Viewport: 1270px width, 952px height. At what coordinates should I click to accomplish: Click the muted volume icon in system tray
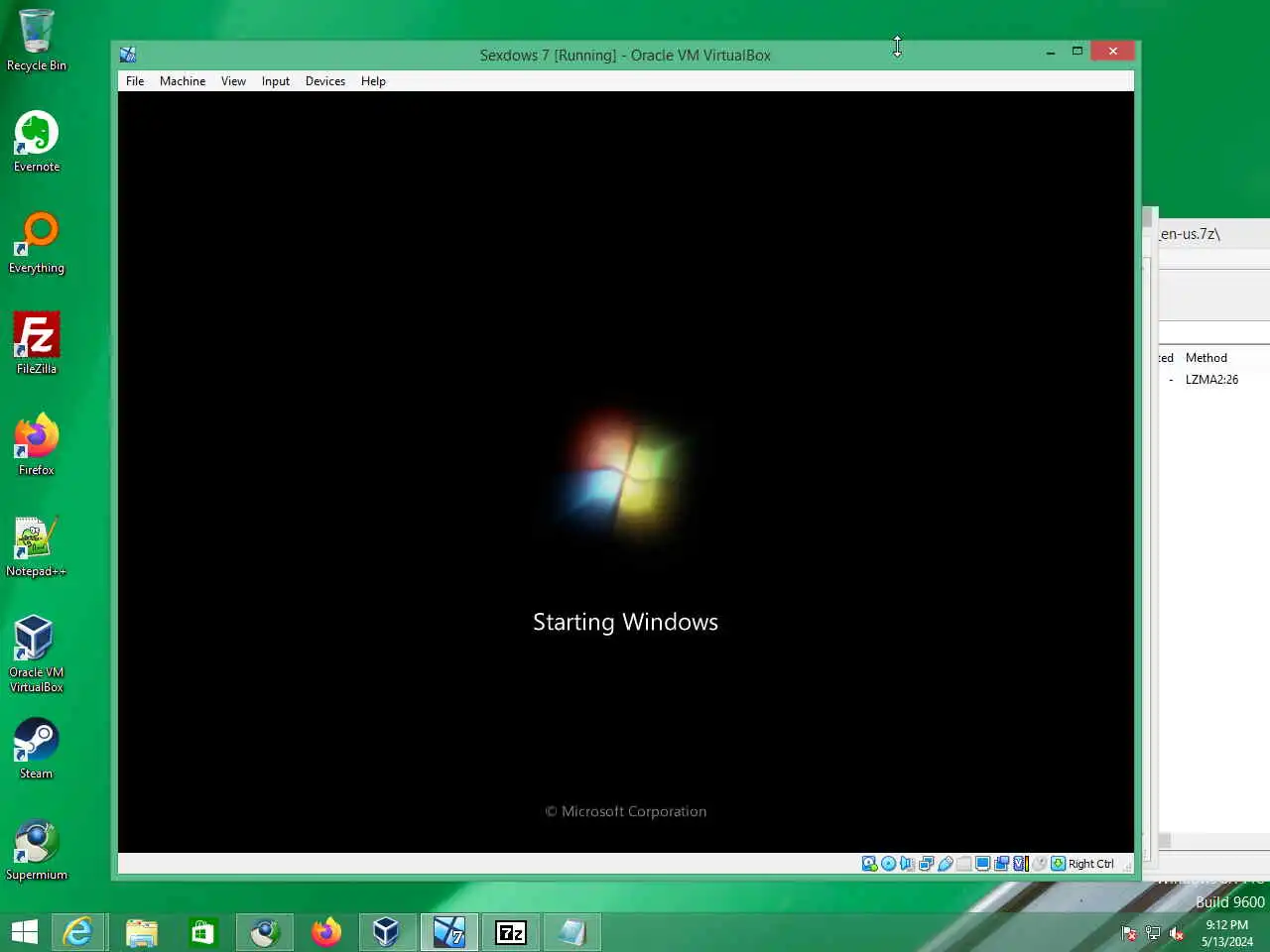1177,932
